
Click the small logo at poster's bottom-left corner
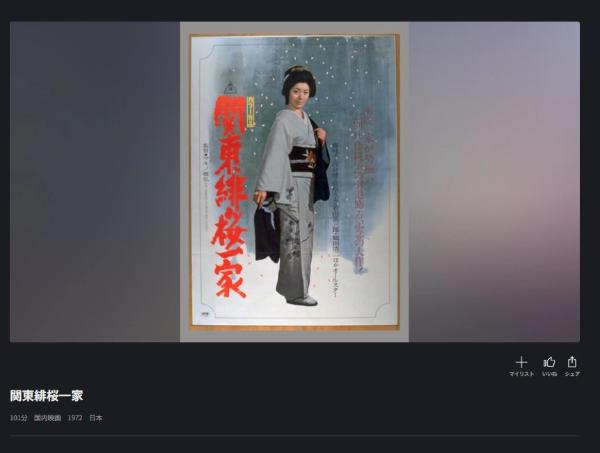click(x=204, y=313)
